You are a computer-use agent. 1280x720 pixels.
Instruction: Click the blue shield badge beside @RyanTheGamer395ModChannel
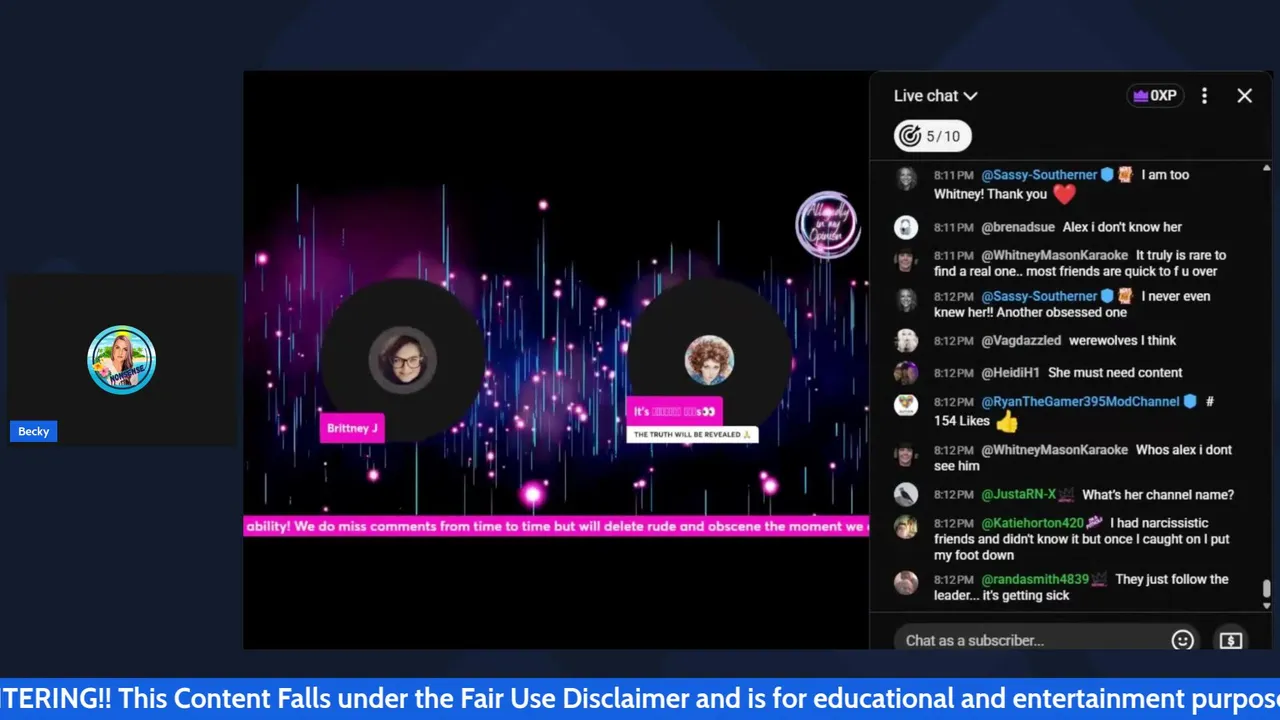(x=1190, y=402)
